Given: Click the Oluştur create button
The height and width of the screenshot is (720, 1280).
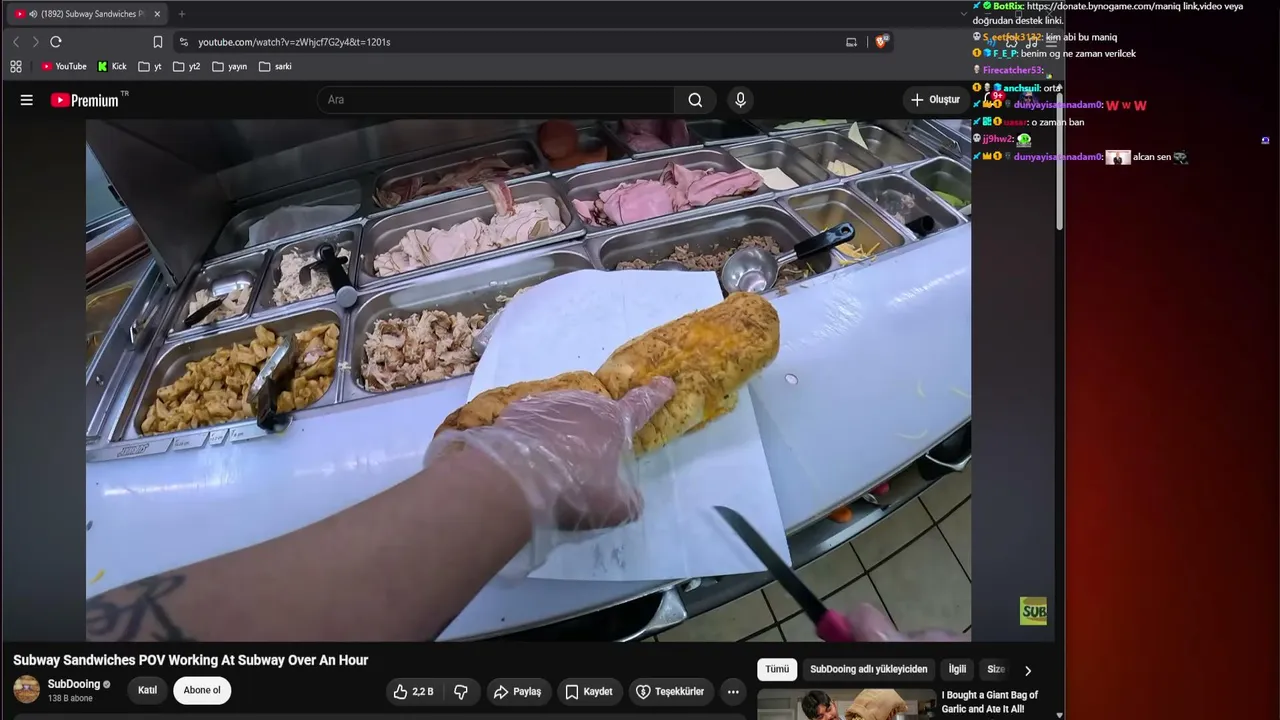Looking at the screenshot, I should (935, 100).
